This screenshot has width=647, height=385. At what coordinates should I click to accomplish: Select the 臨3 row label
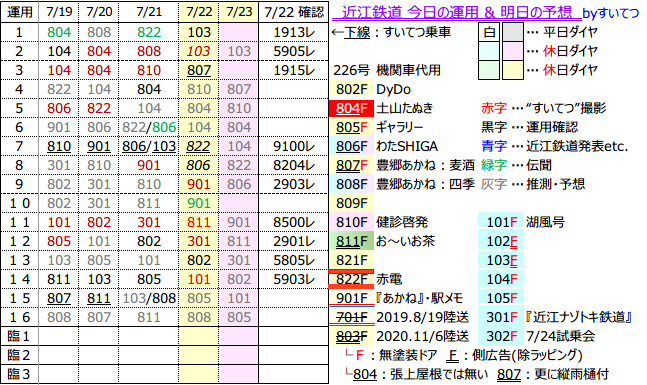[x=19, y=374]
